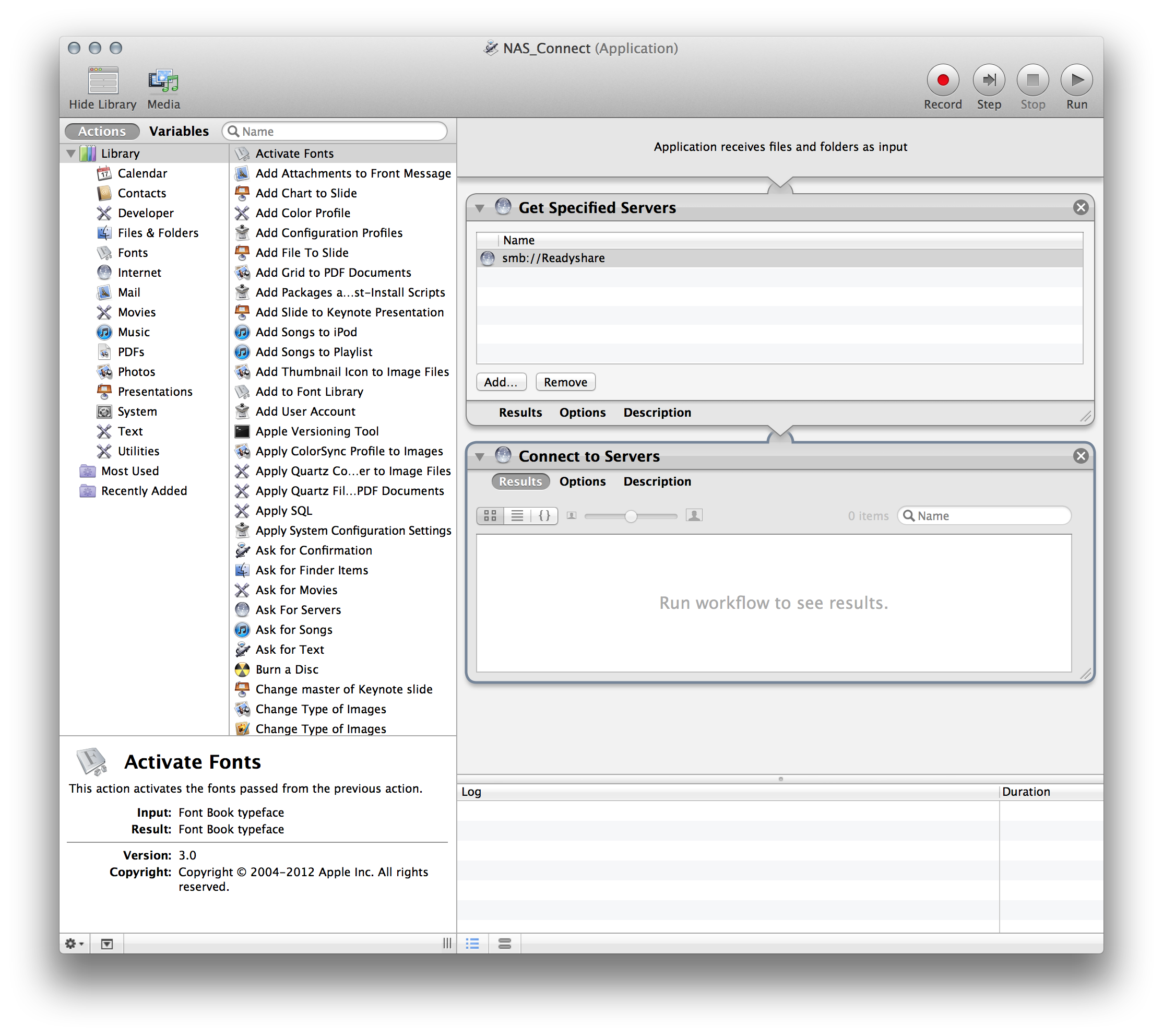The height and width of the screenshot is (1036, 1163).
Task: Click the Step button in toolbar
Action: click(x=988, y=80)
